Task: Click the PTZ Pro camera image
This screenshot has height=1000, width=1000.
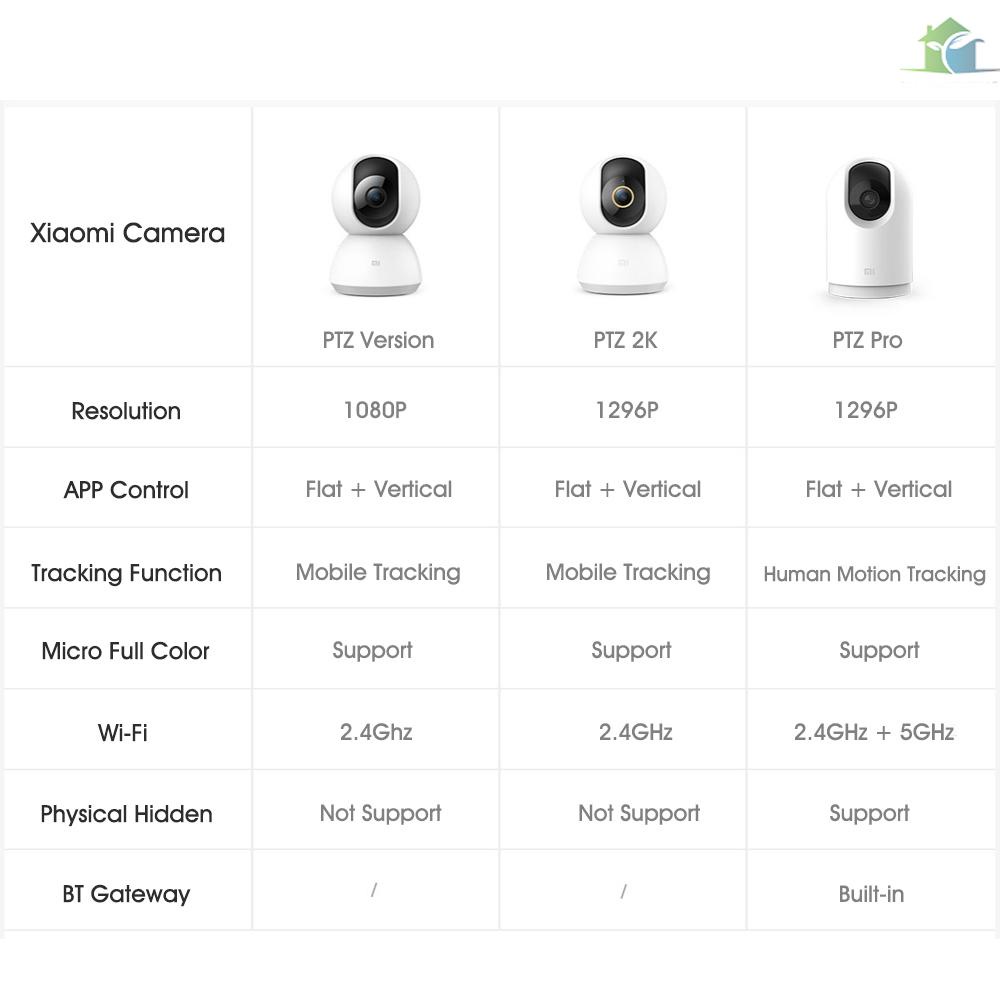Action: [868, 228]
